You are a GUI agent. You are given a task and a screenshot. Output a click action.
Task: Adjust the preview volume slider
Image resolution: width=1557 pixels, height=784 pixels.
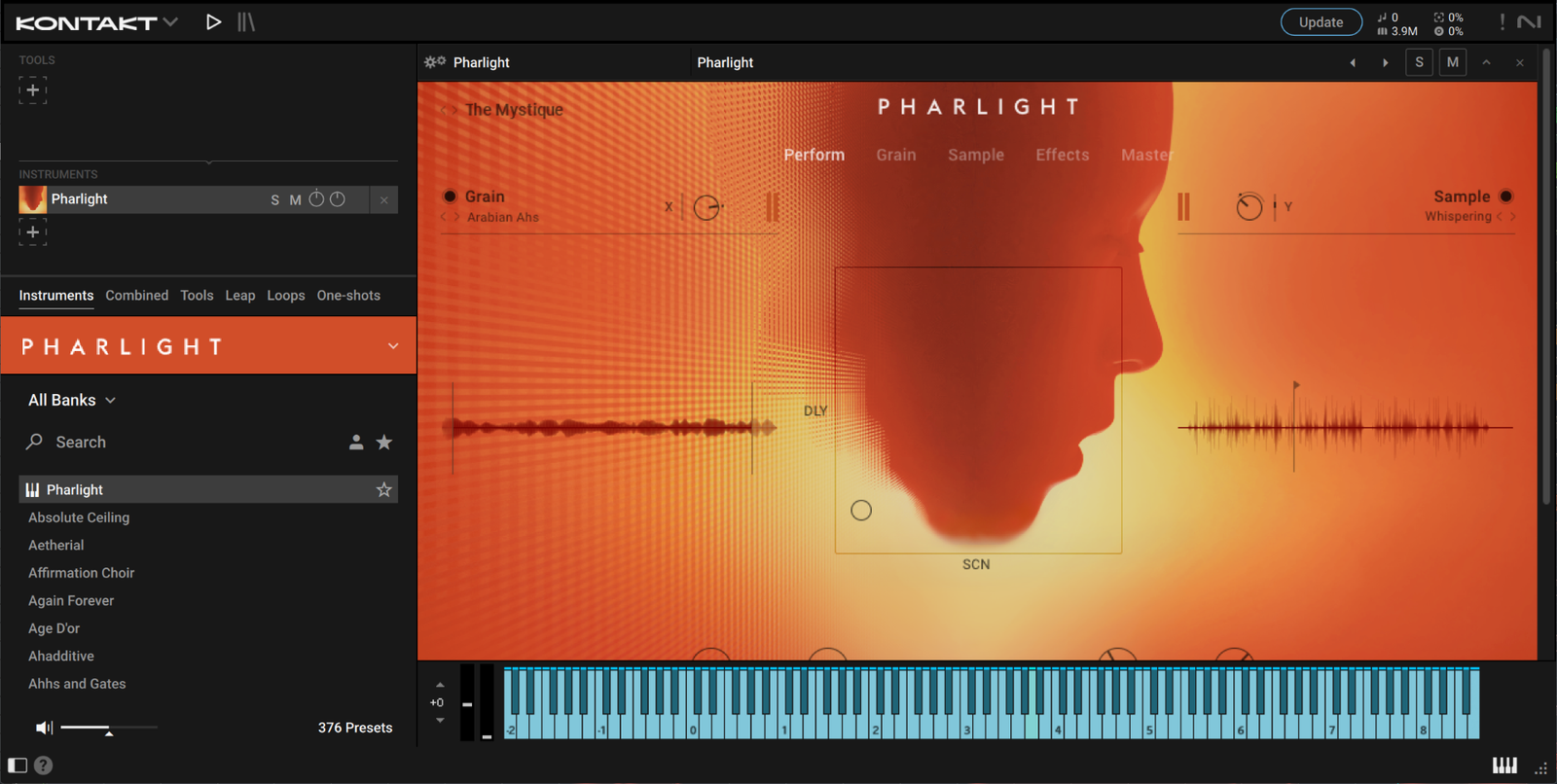click(x=109, y=728)
